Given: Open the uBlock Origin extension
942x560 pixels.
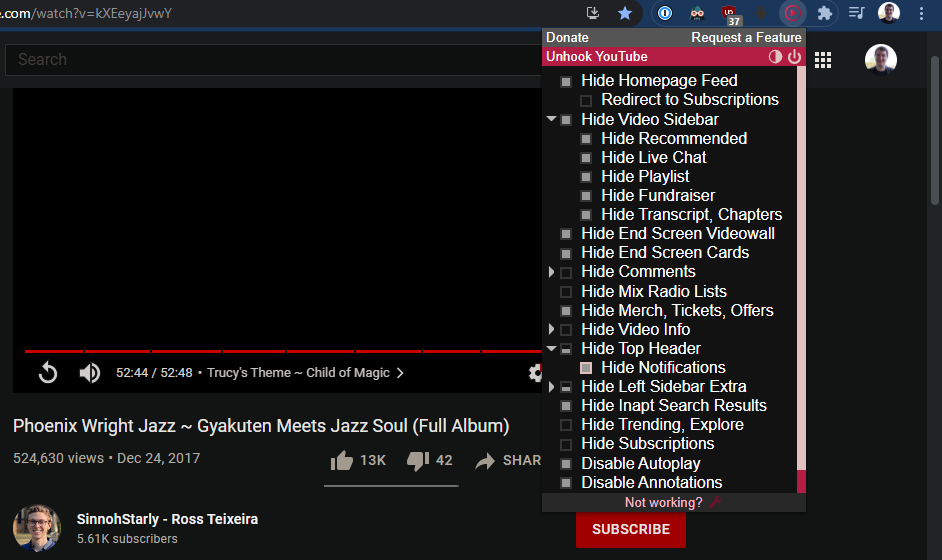Looking at the screenshot, I should (x=730, y=13).
